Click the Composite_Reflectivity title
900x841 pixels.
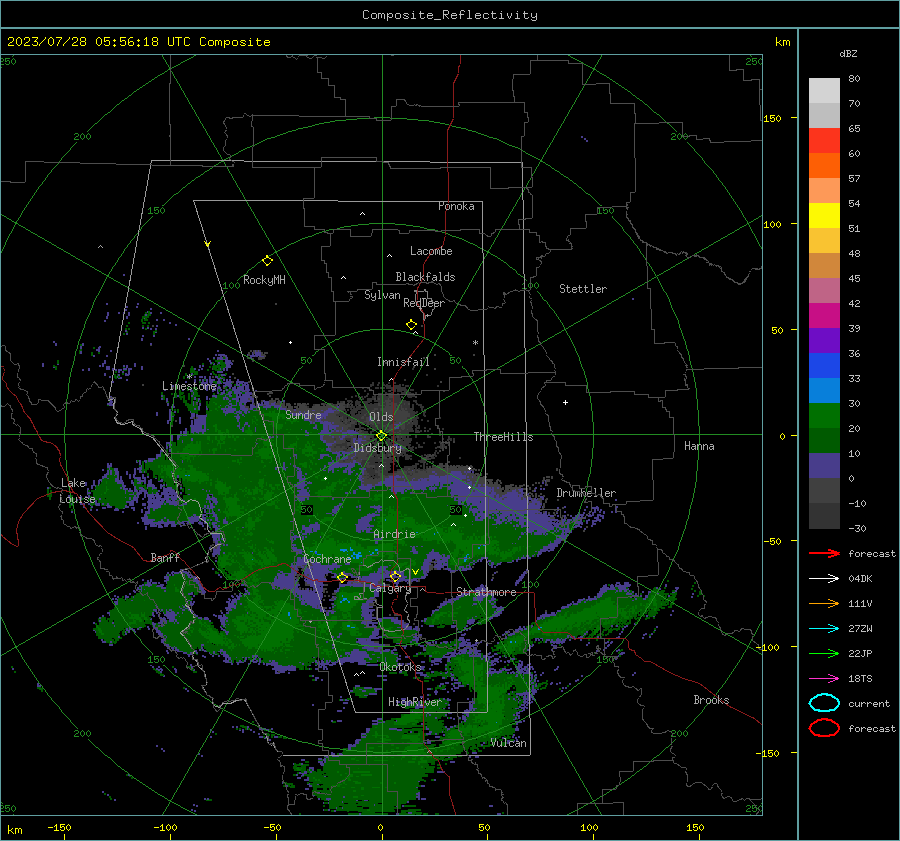coord(450,15)
